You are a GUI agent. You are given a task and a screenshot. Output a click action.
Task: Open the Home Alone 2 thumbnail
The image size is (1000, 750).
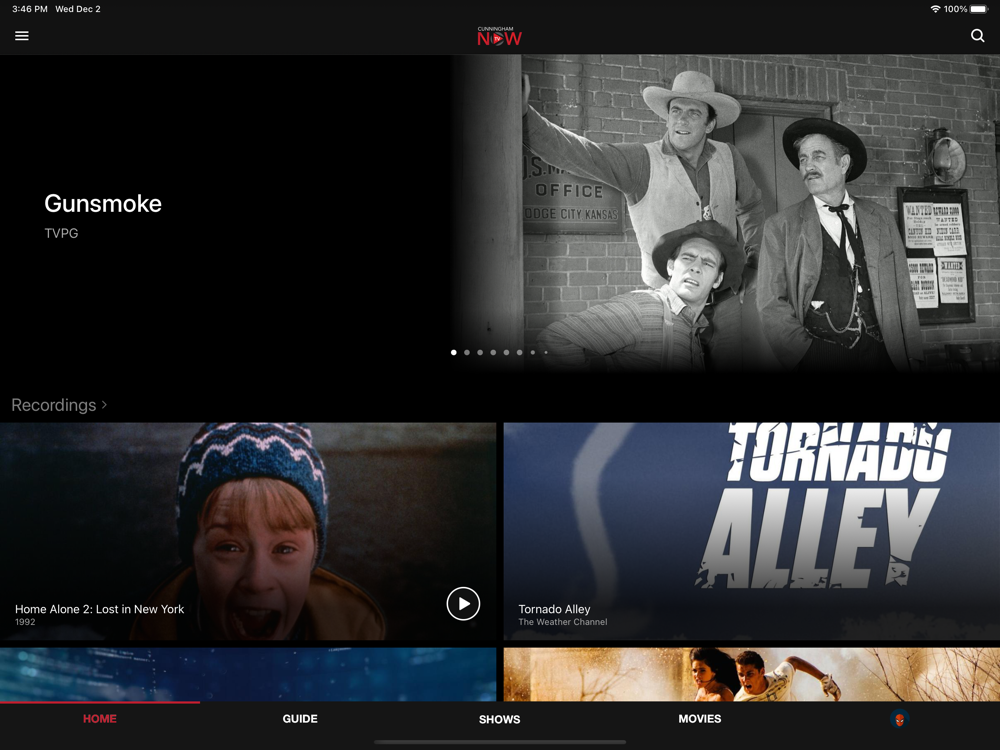[248, 531]
